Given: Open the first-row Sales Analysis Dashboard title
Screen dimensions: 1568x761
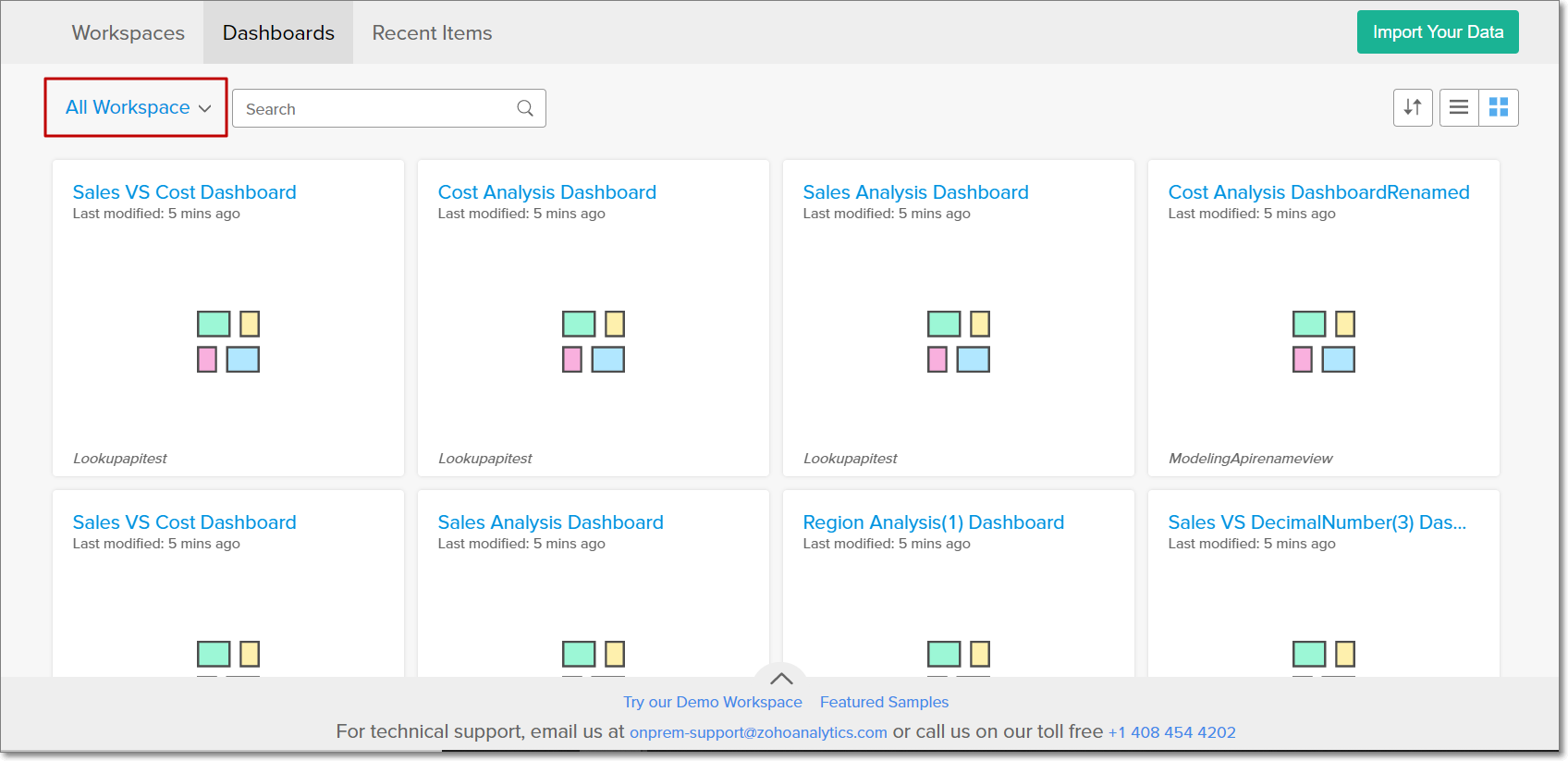Looking at the screenshot, I should [x=915, y=192].
